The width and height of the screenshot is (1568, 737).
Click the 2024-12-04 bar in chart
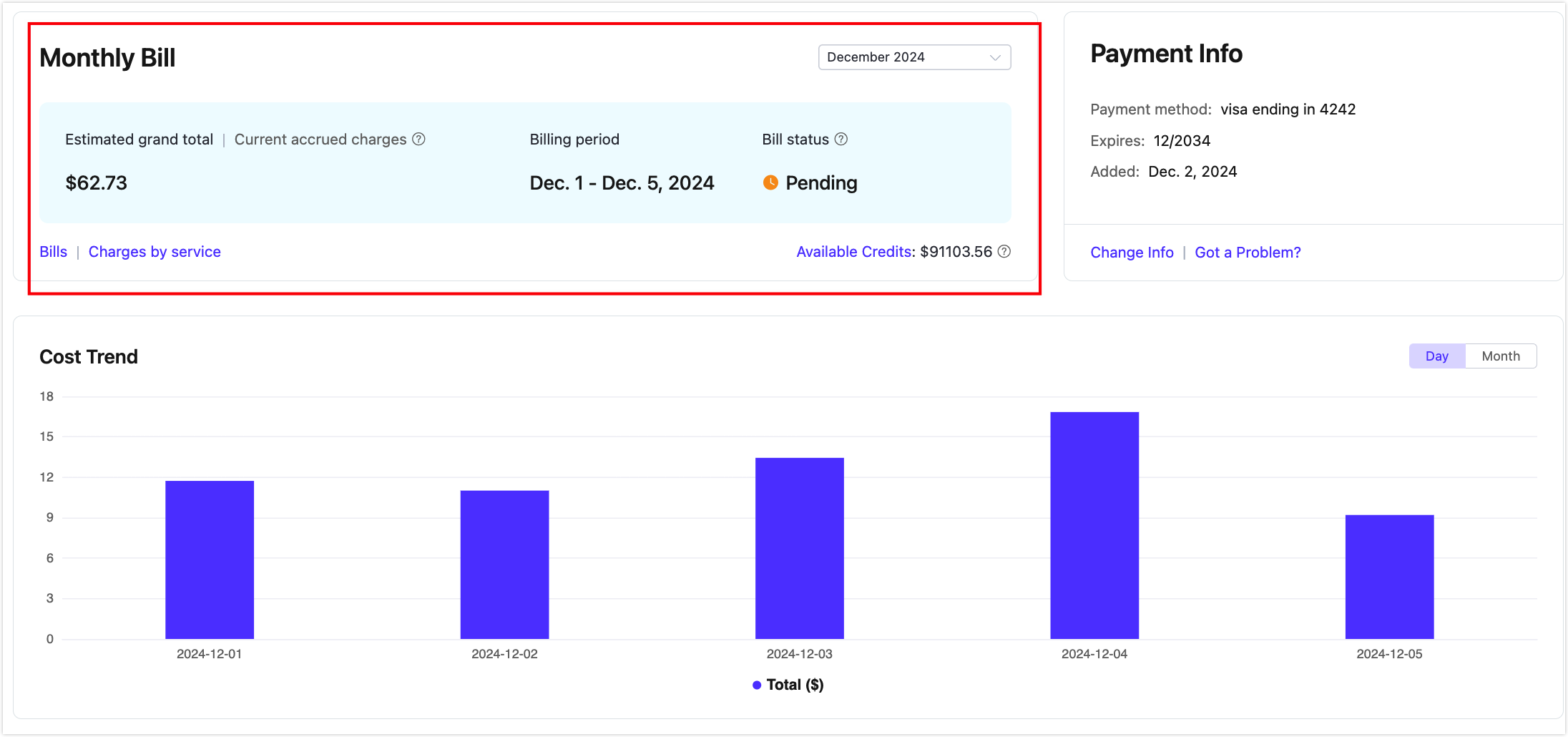coord(1094,525)
